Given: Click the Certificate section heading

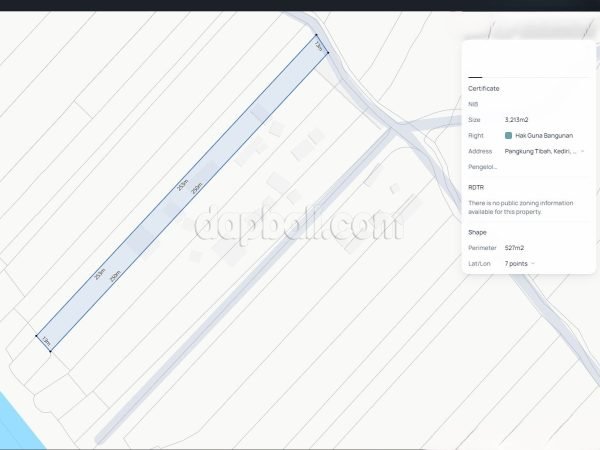Looking at the screenshot, I should coord(484,88).
